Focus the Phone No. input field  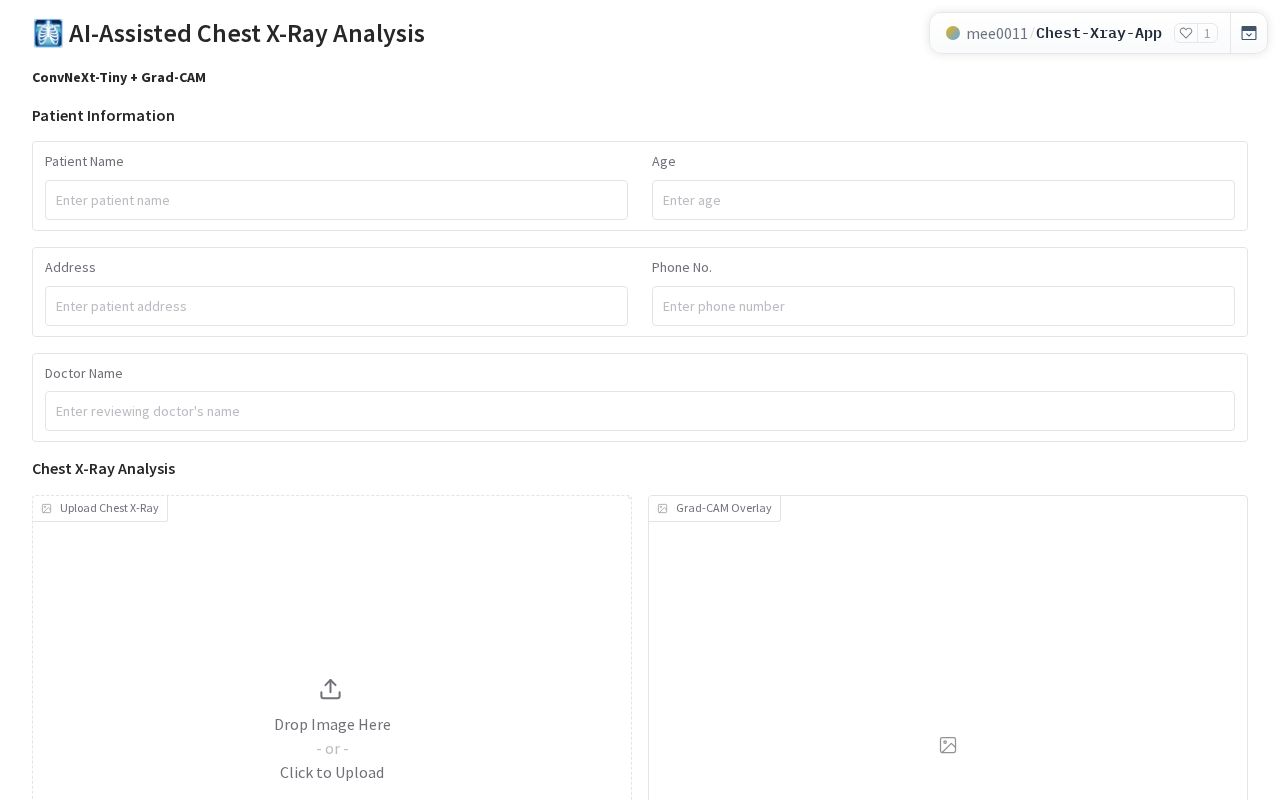pyautogui.click(x=943, y=306)
